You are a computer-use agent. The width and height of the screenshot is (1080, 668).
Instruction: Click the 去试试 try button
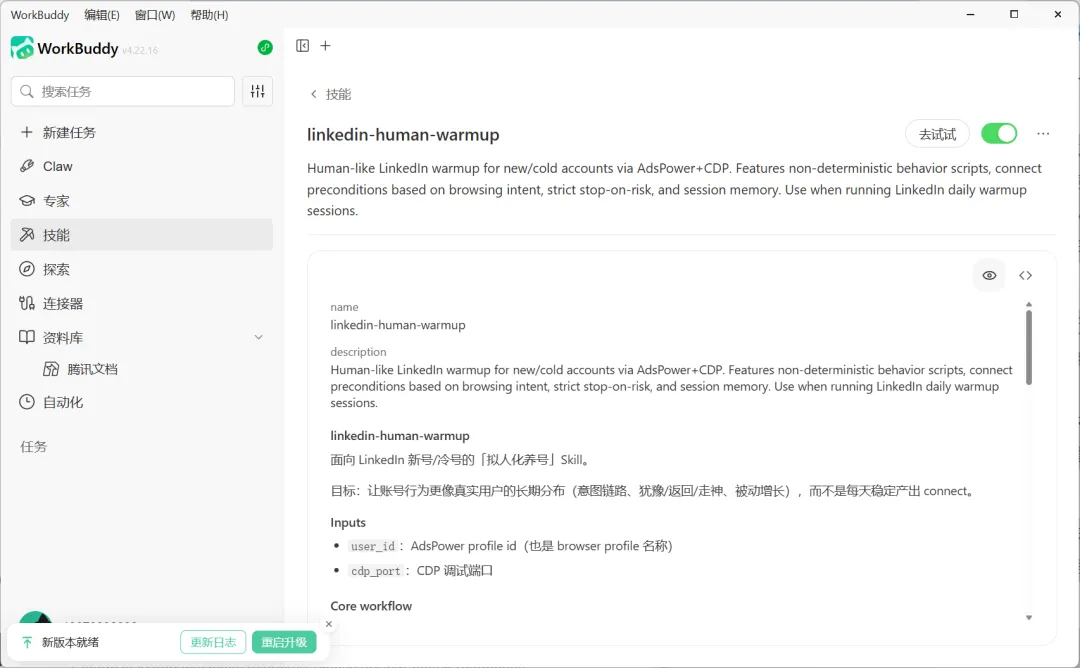pyautogui.click(x=937, y=134)
